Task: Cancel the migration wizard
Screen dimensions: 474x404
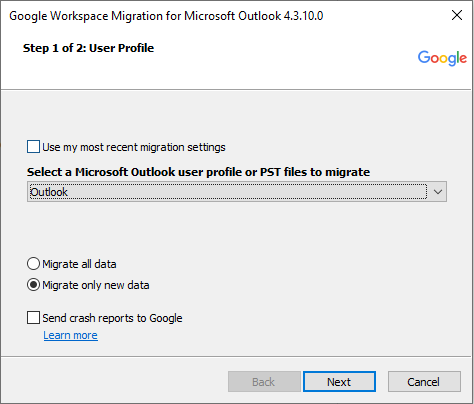Action: (x=424, y=382)
